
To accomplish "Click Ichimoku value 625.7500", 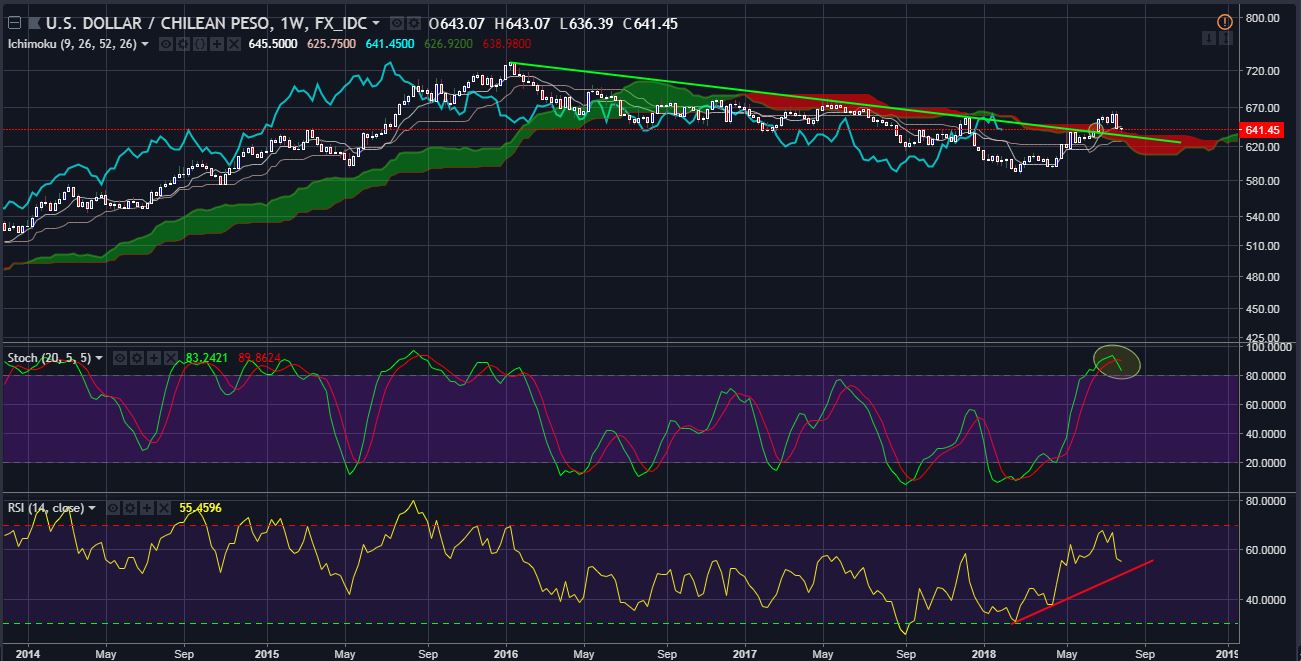I will tap(331, 44).
